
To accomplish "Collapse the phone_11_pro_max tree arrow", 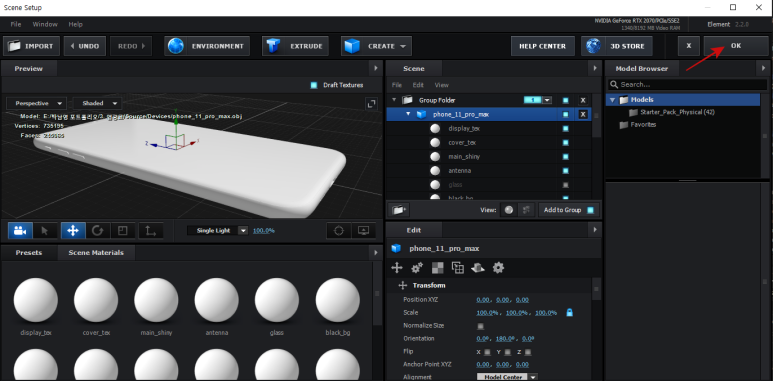I will point(408,114).
